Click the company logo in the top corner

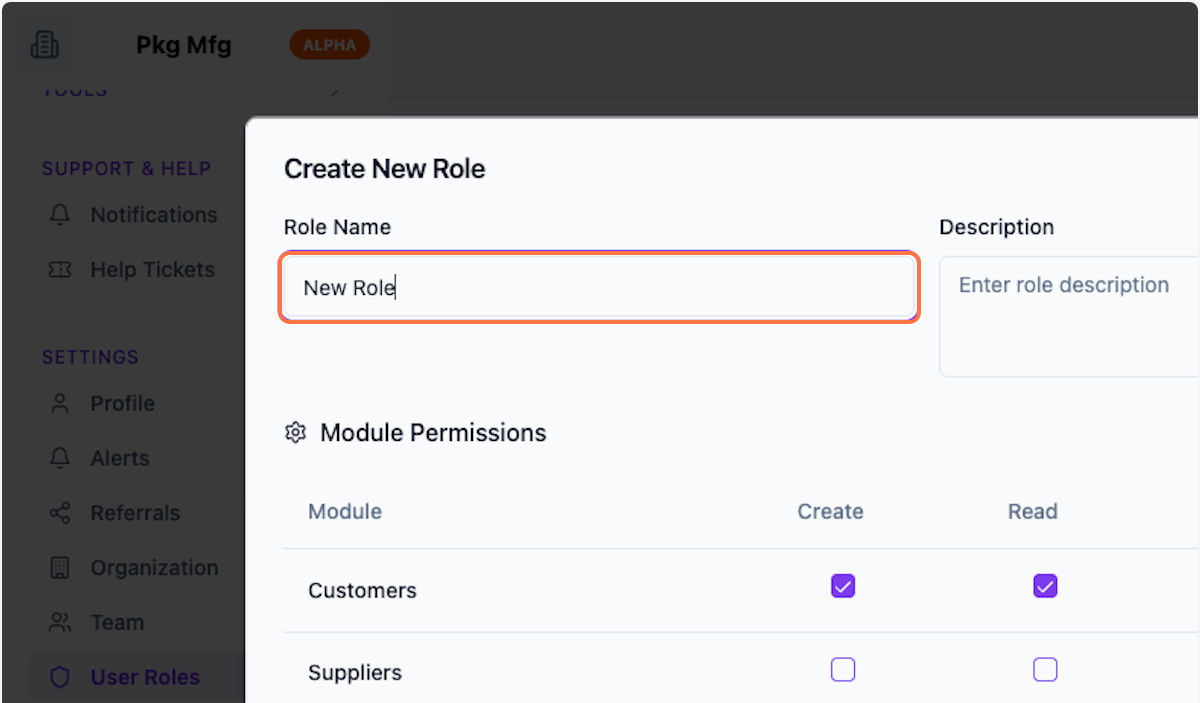[44, 44]
